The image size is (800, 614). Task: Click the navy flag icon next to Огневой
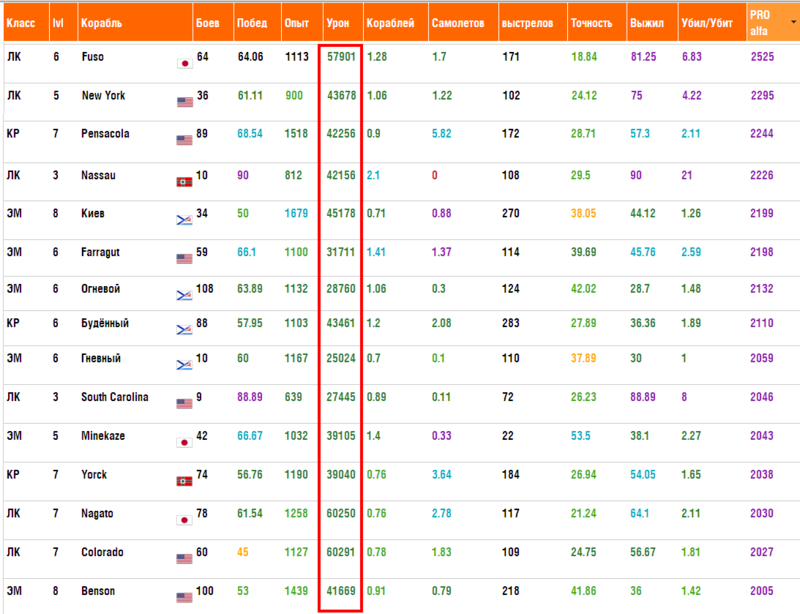click(x=185, y=295)
